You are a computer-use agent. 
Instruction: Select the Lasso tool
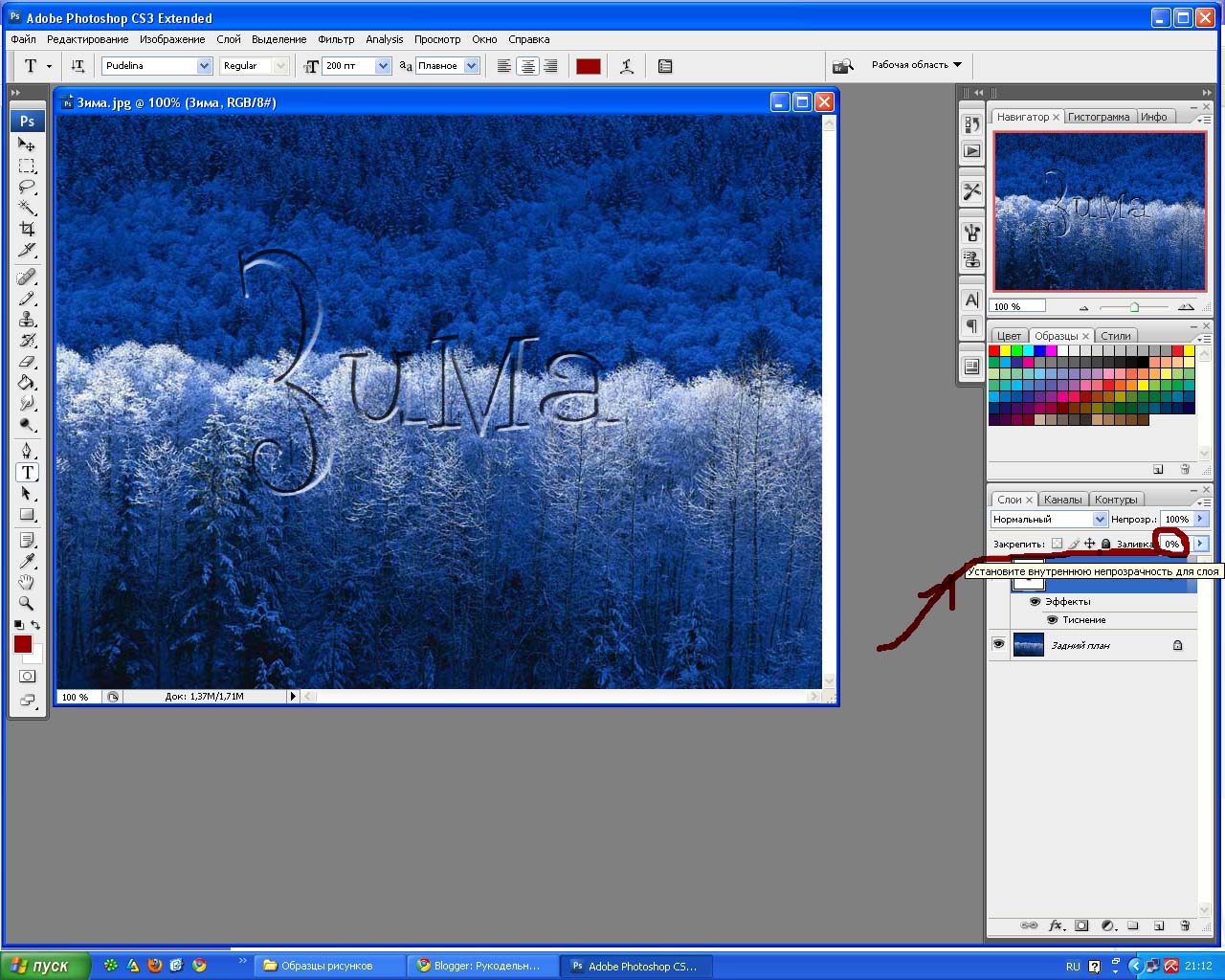pyautogui.click(x=27, y=187)
